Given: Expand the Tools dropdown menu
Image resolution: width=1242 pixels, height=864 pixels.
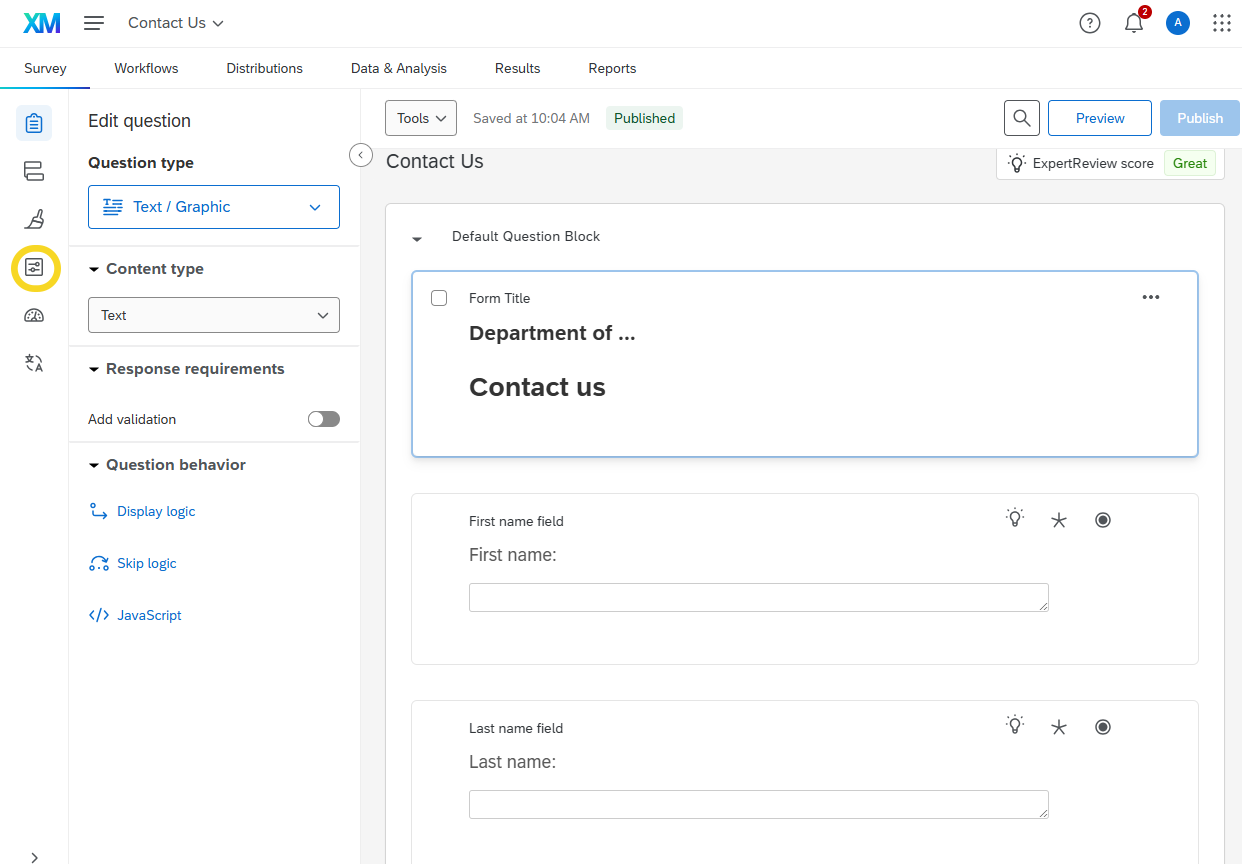Looking at the screenshot, I should (x=421, y=118).
